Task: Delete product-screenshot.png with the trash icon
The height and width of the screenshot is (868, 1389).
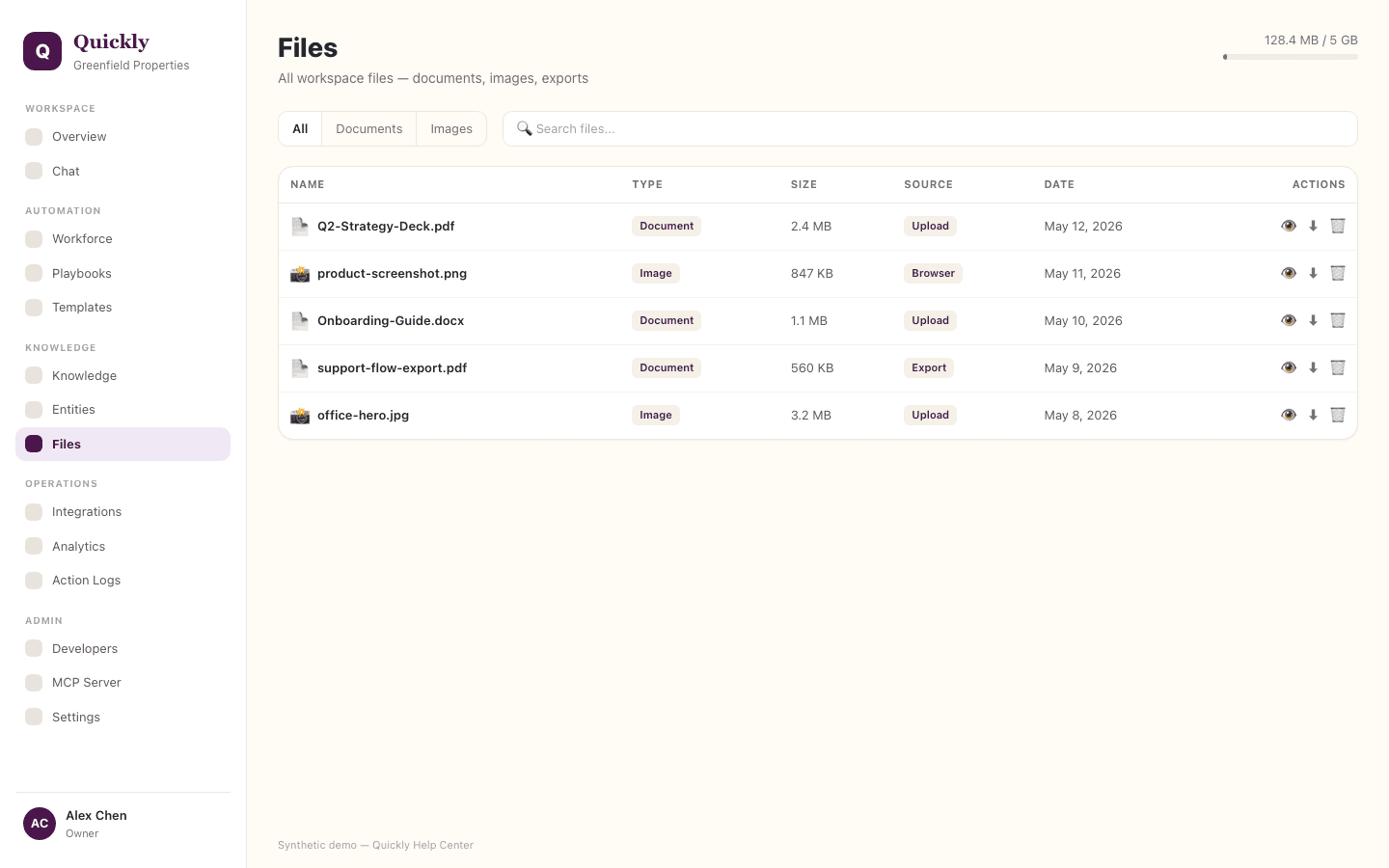Action: point(1338,273)
